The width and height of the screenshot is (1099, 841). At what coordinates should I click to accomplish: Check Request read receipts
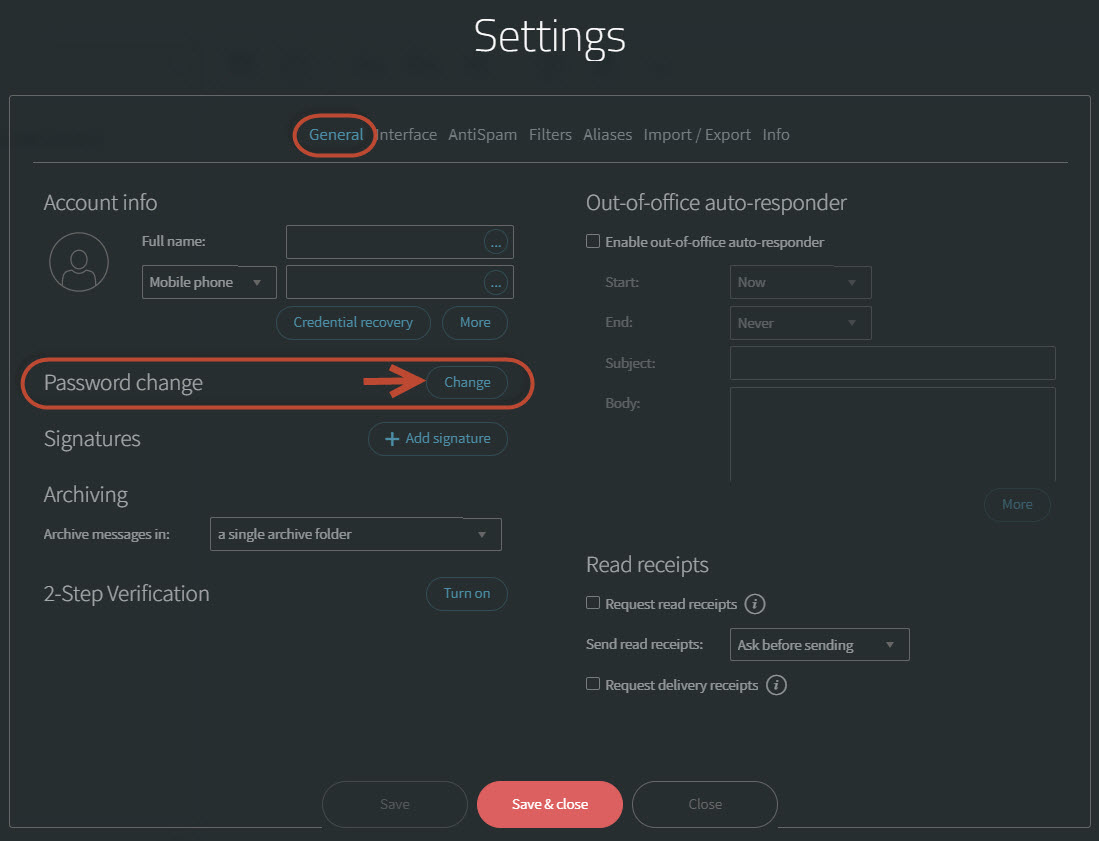click(593, 603)
